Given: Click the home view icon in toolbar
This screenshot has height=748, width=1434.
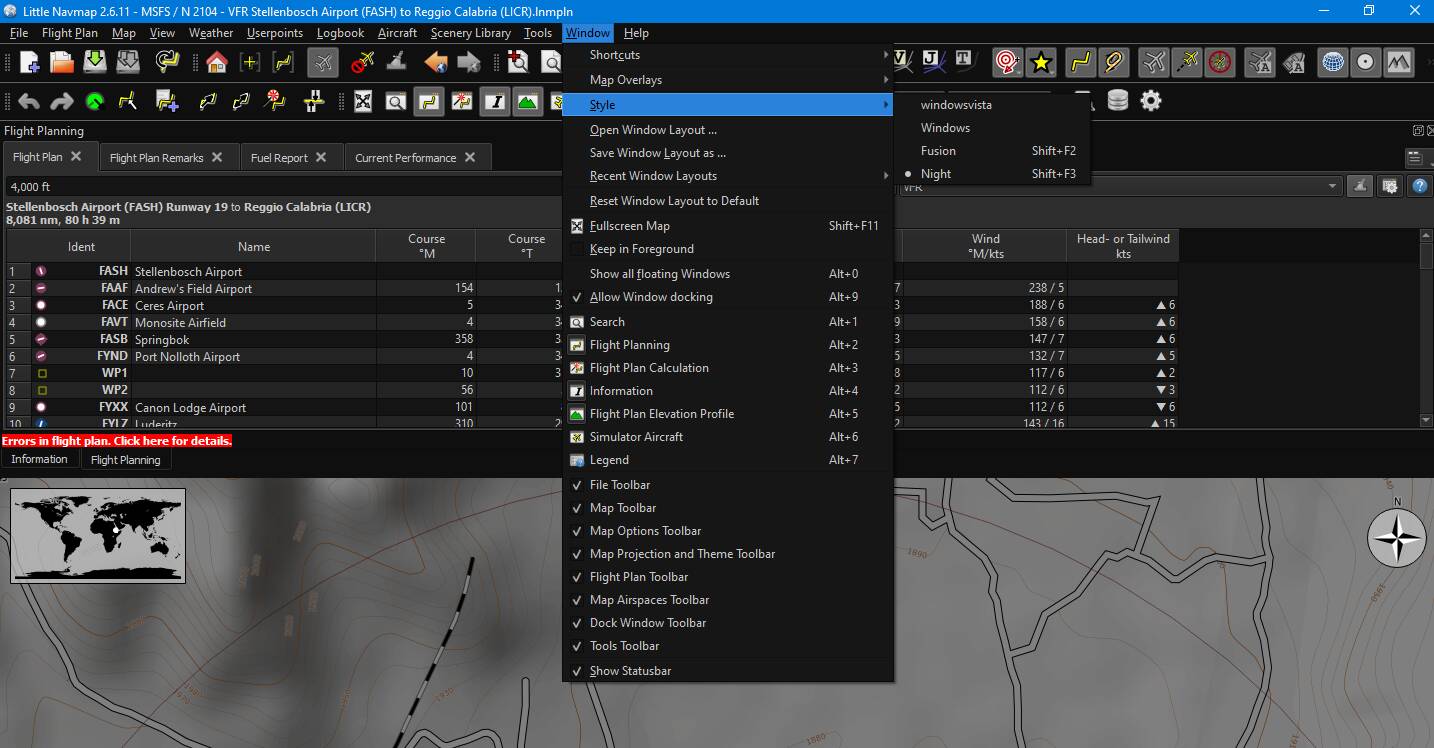Looking at the screenshot, I should [x=217, y=63].
